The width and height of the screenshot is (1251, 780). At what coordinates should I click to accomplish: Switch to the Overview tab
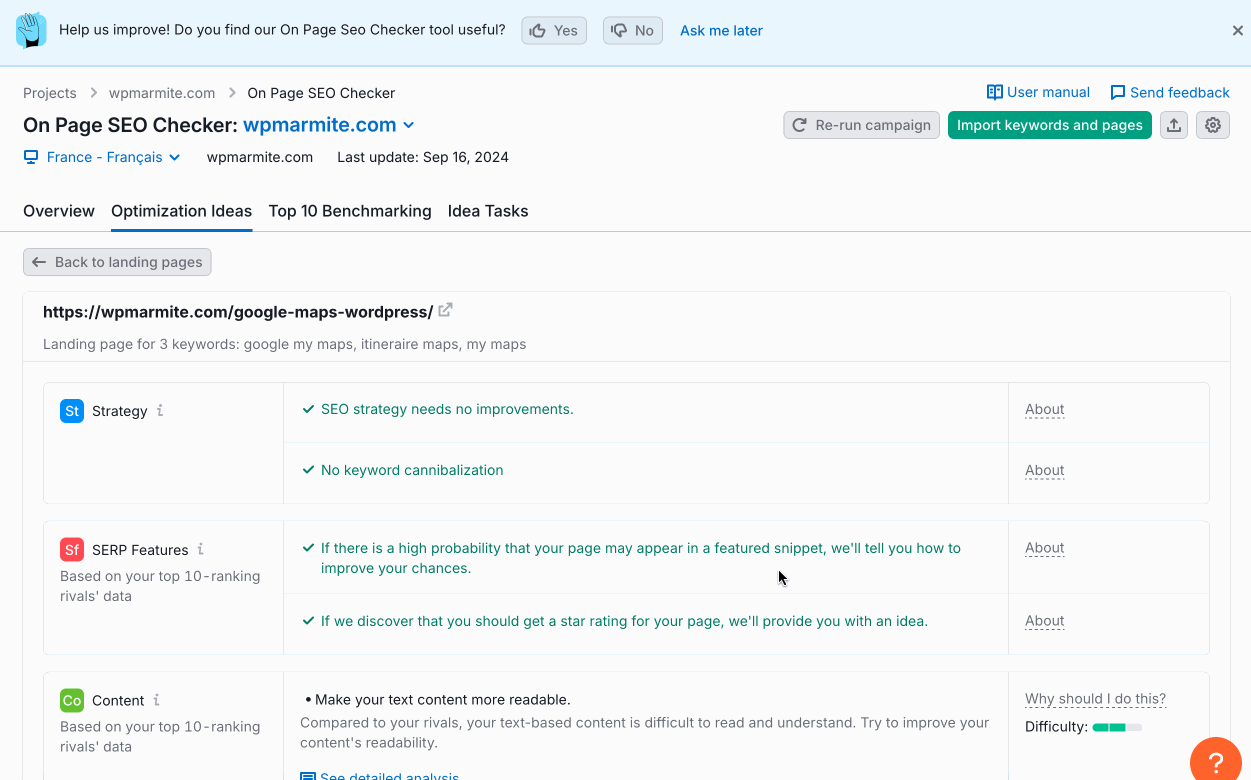[x=59, y=211]
